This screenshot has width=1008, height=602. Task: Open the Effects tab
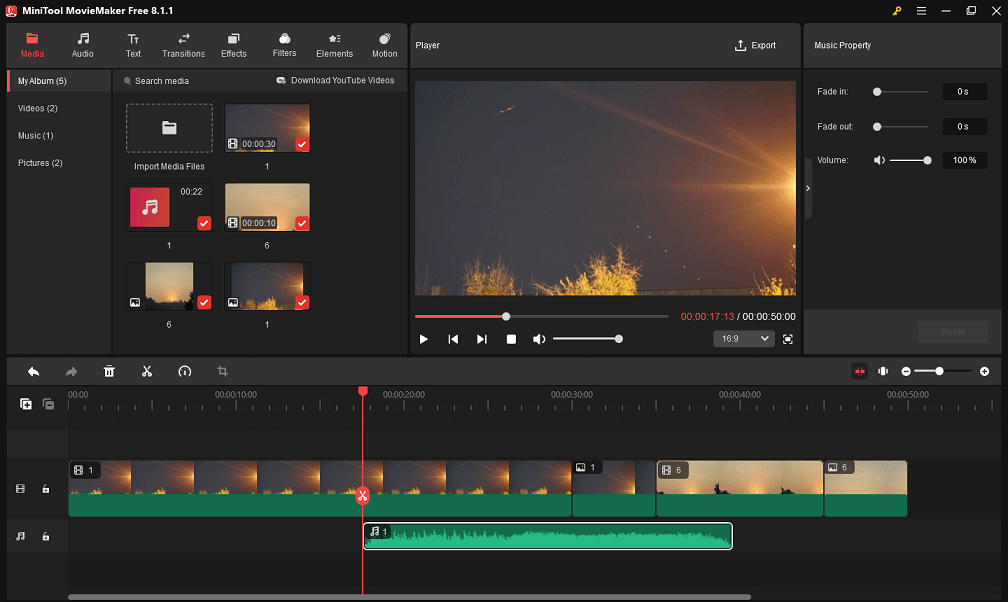(234, 46)
